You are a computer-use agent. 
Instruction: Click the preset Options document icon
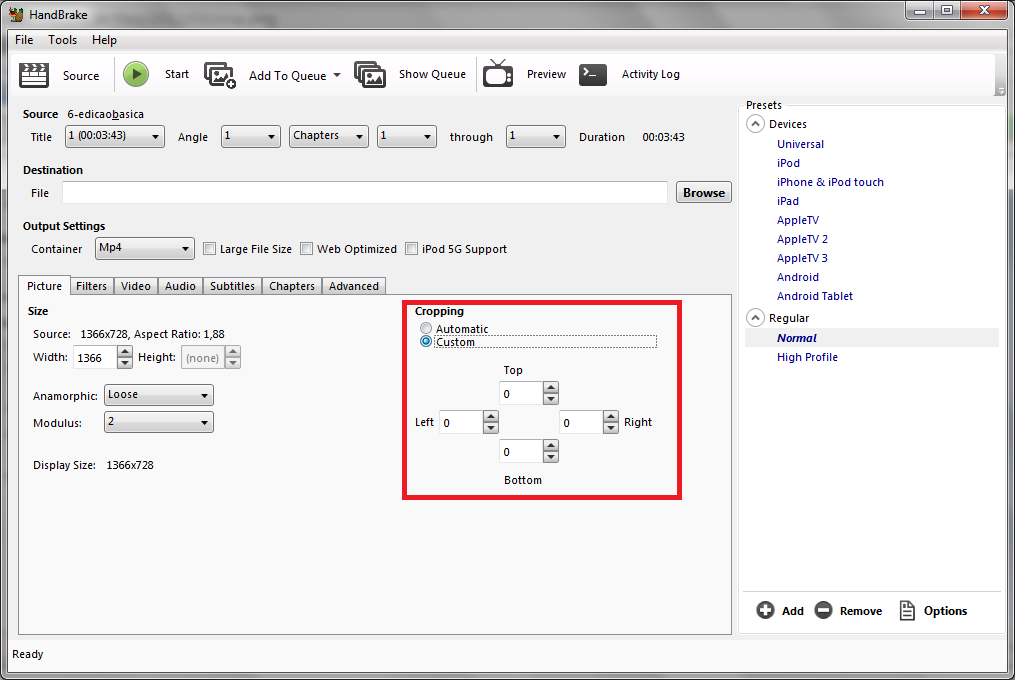908,610
